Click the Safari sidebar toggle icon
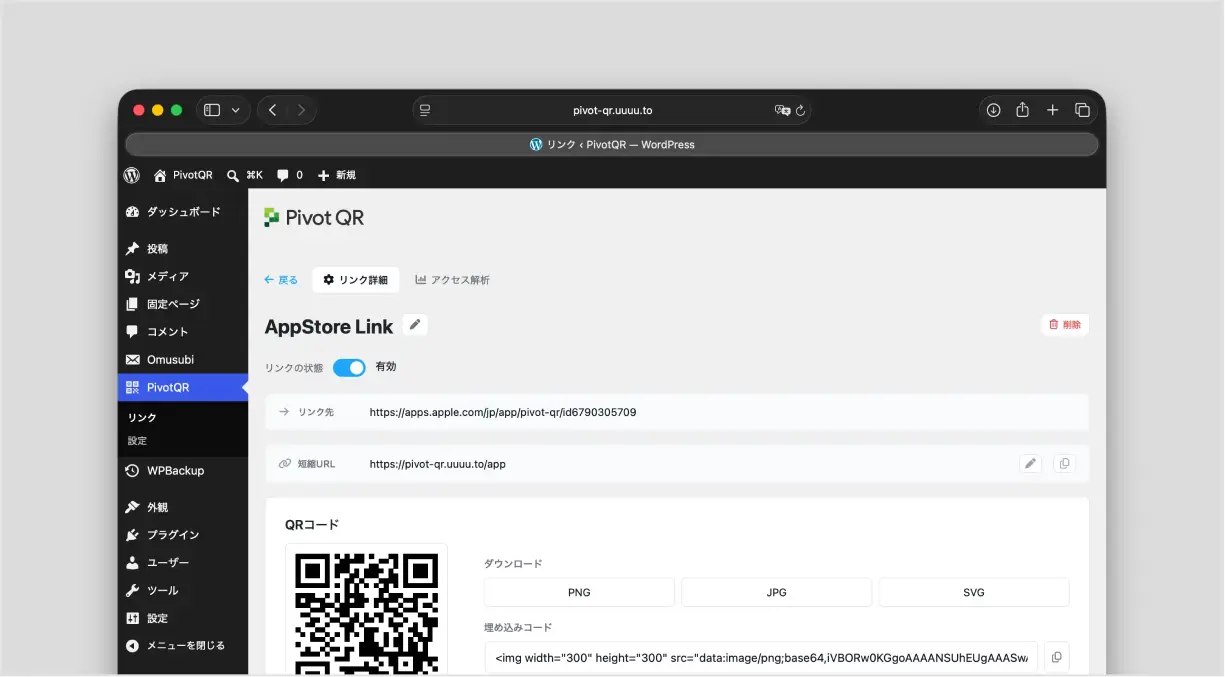Viewport: 1225px width, 677px height. click(x=212, y=110)
